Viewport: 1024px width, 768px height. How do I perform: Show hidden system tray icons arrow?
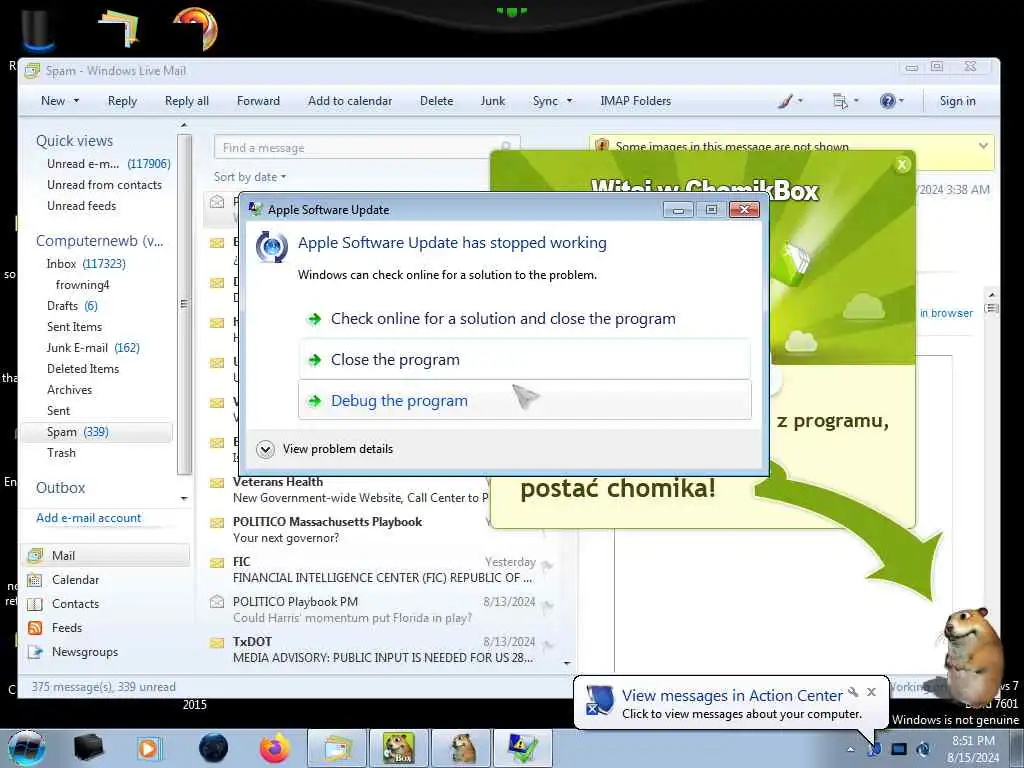(850, 749)
